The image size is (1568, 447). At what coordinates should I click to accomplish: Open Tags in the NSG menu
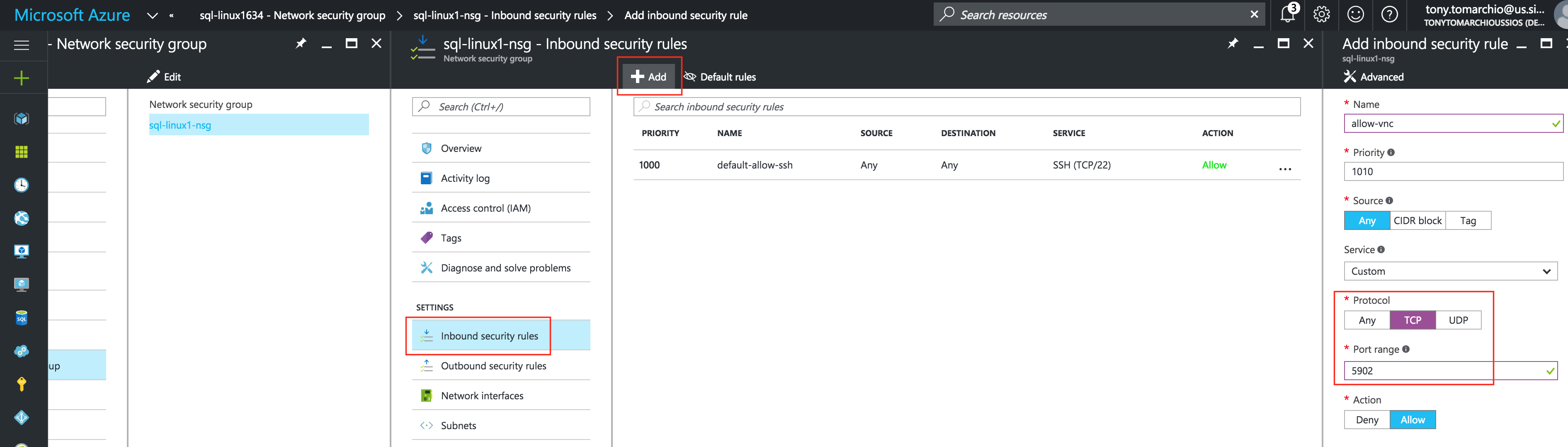(x=501, y=237)
